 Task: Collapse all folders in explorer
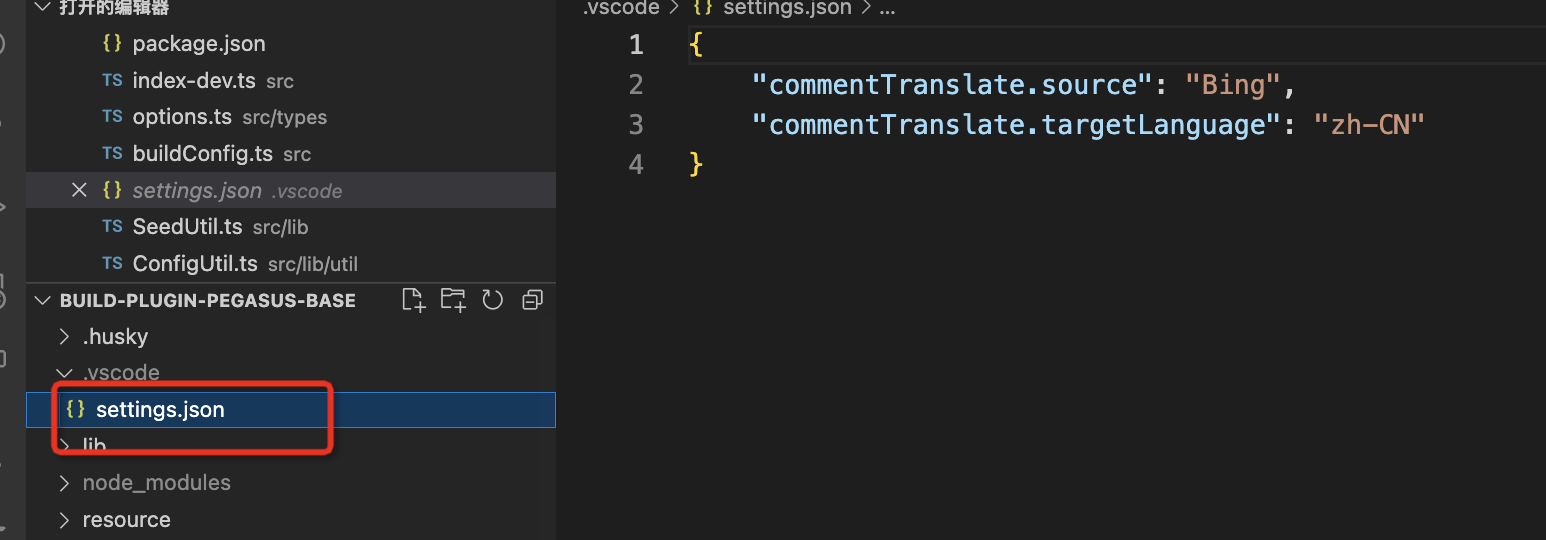point(532,300)
